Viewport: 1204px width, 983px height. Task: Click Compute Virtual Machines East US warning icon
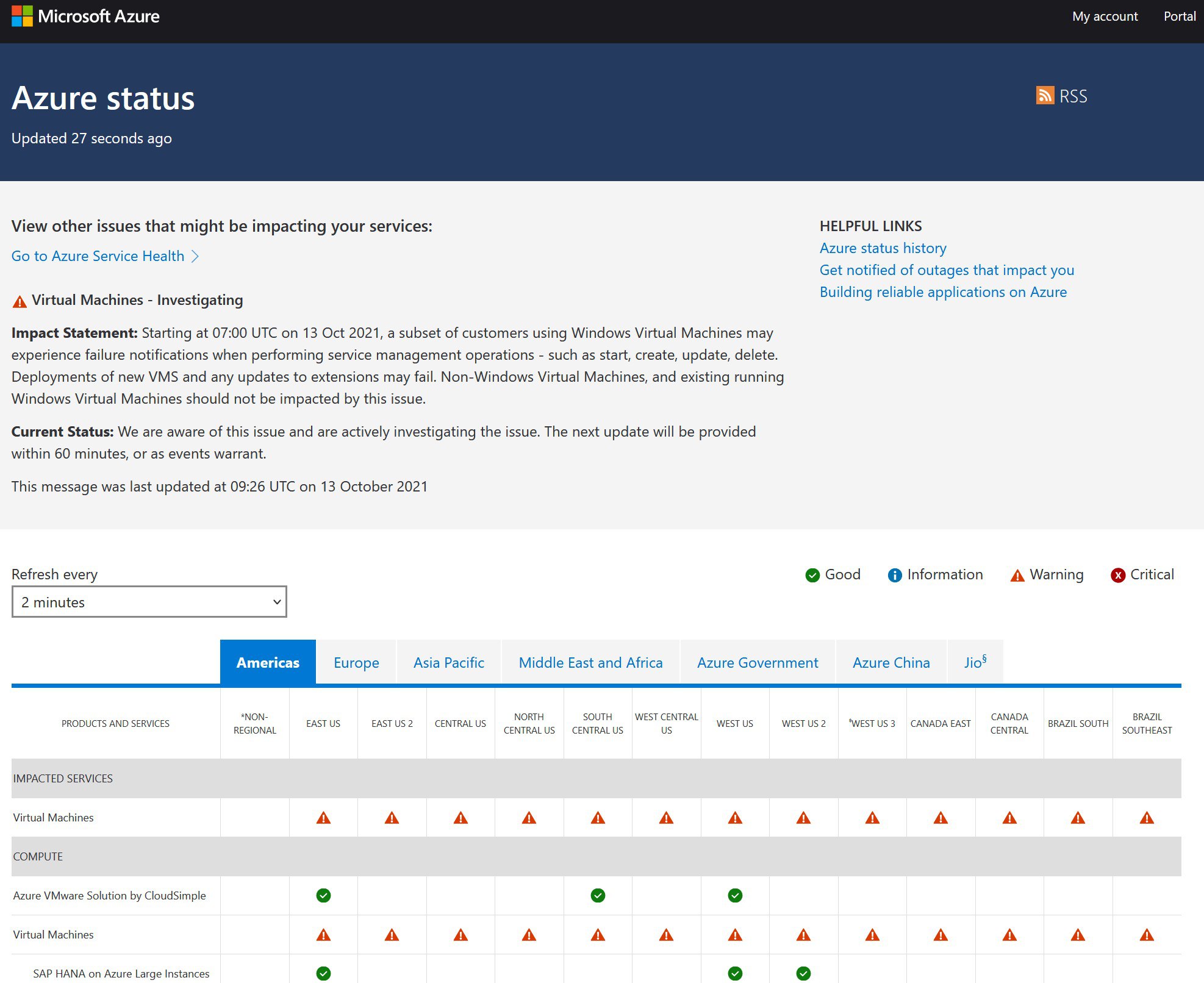pos(323,935)
